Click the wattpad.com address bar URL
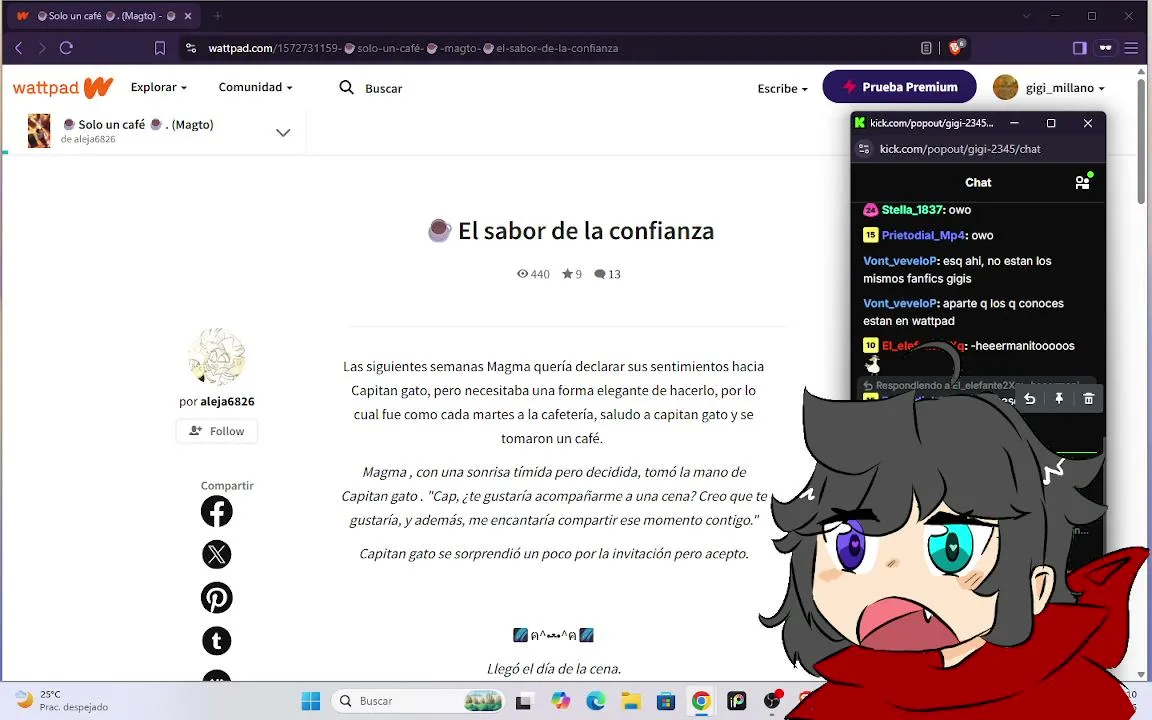1152x720 pixels. pyautogui.click(x=413, y=48)
